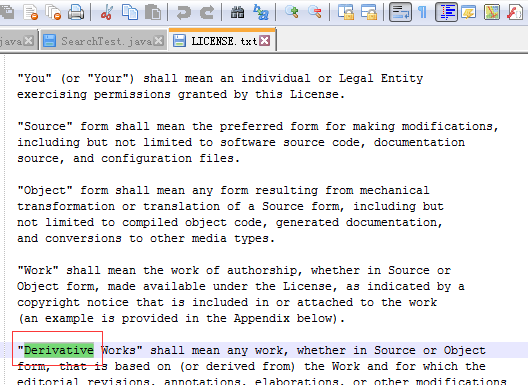Click the save-state icon on SearchTest.java tab

click(50, 41)
